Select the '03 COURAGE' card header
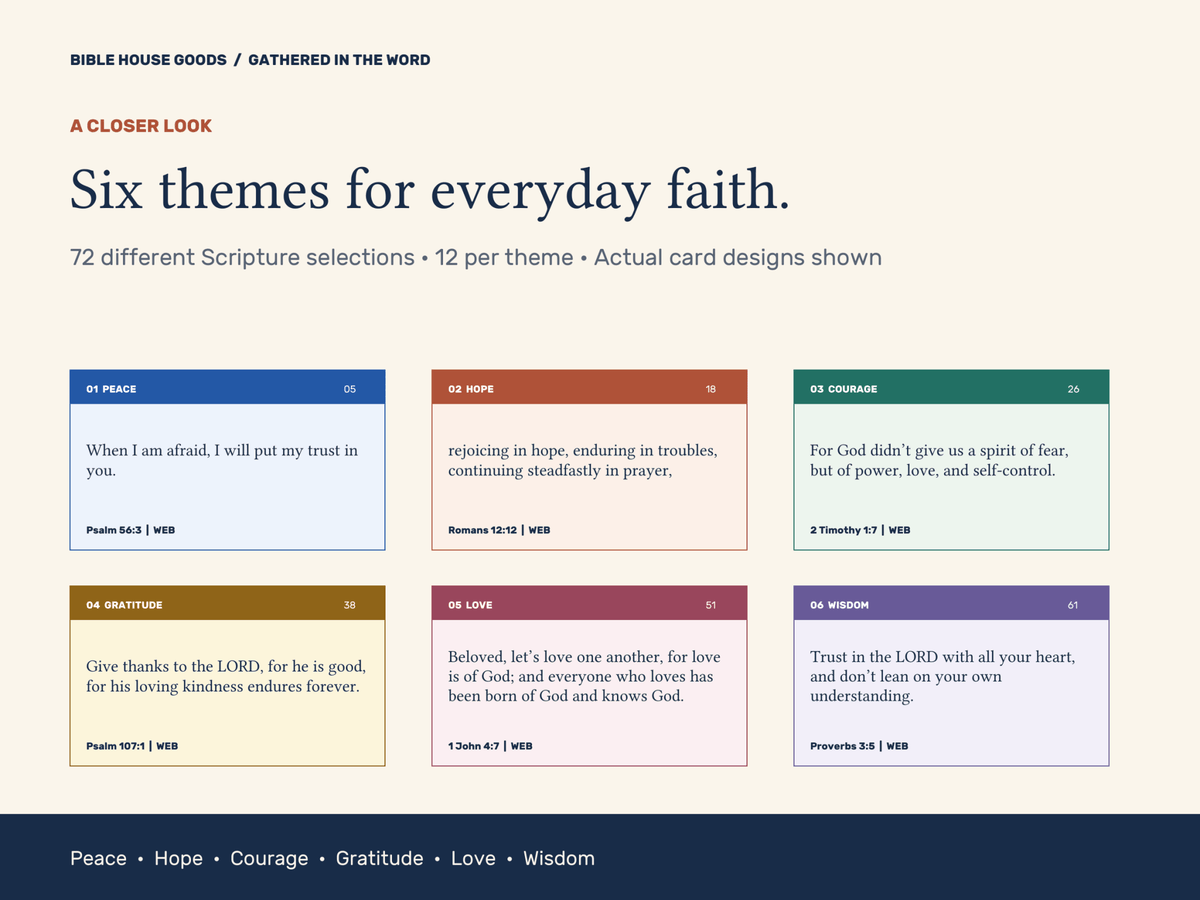The width and height of the screenshot is (1200, 900). pyautogui.click(x=951, y=388)
